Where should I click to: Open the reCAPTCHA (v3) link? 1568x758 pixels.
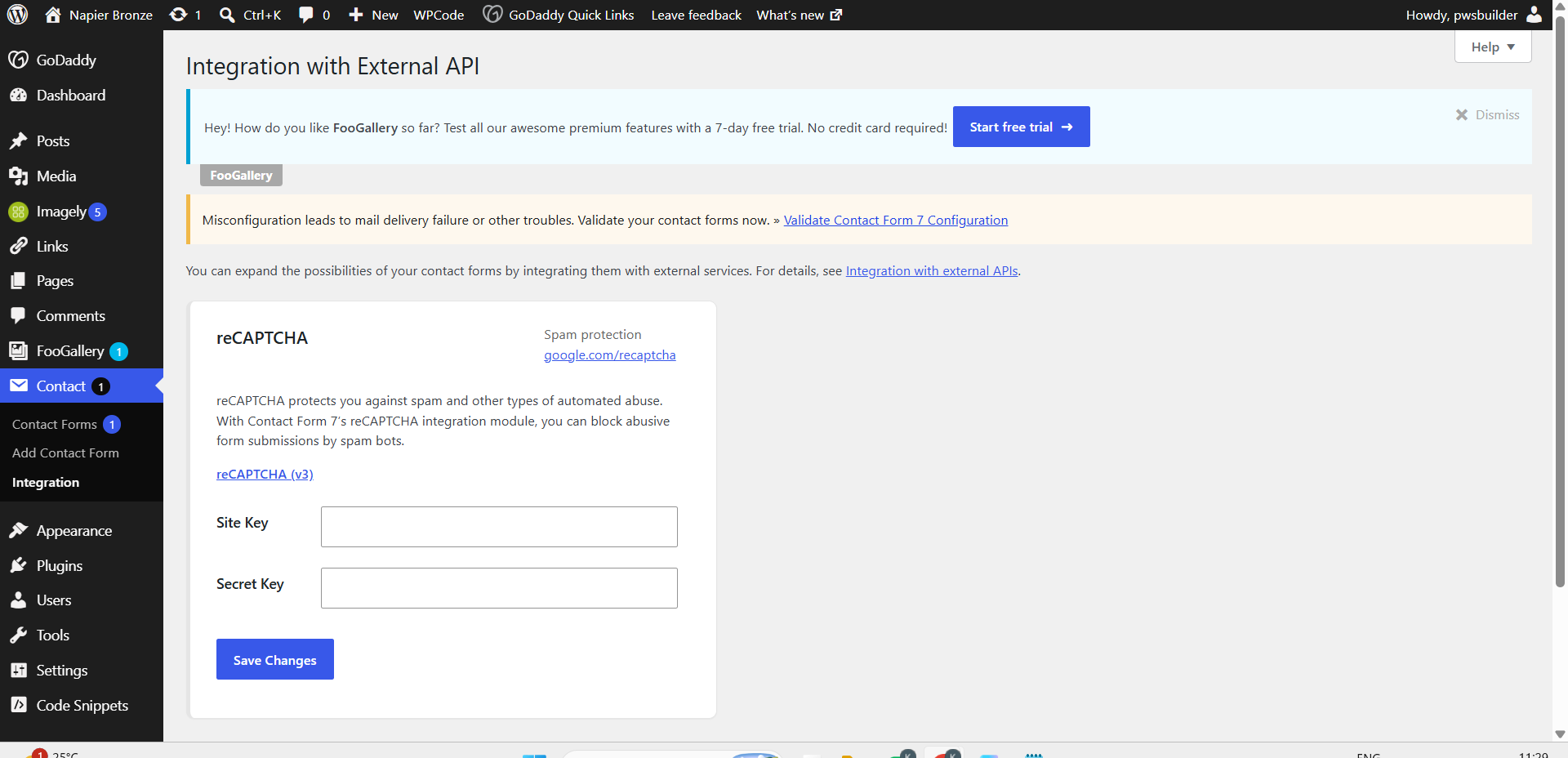pos(265,474)
